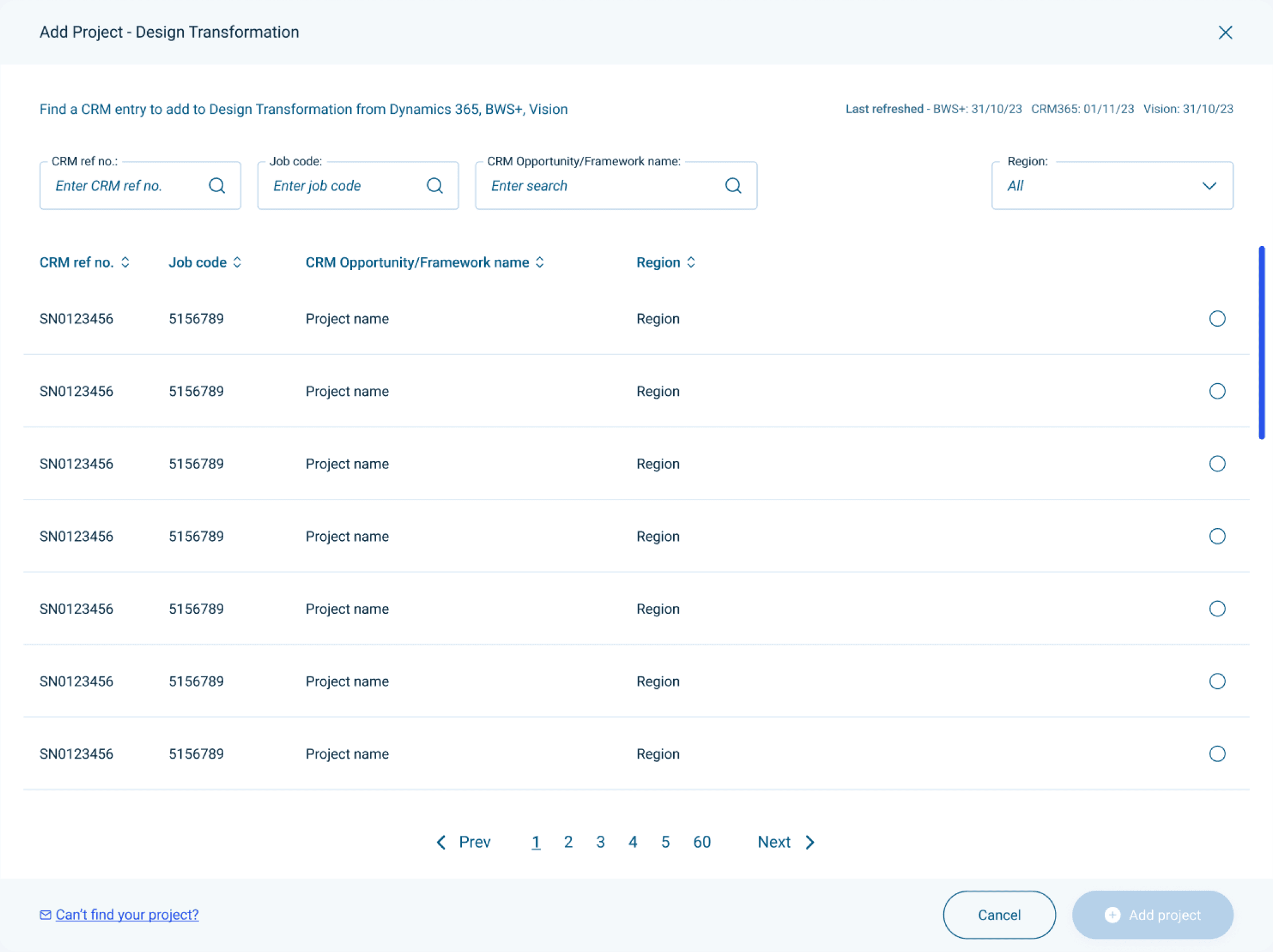Click the Find a CRM entry instruction text

[304, 109]
